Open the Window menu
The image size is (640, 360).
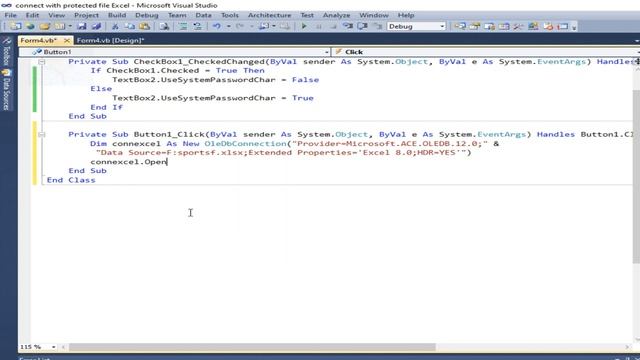coord(374,15)
